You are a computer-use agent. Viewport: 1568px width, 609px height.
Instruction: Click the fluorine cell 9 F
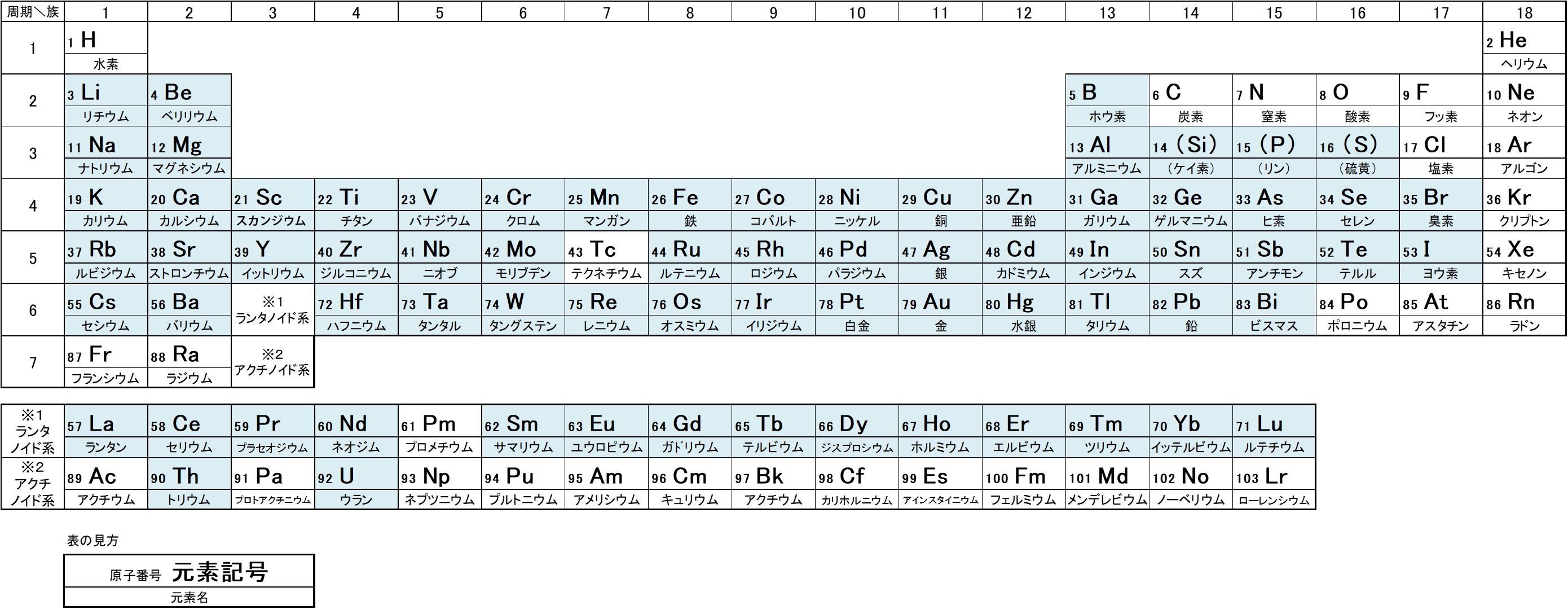tap(1441, 100)
